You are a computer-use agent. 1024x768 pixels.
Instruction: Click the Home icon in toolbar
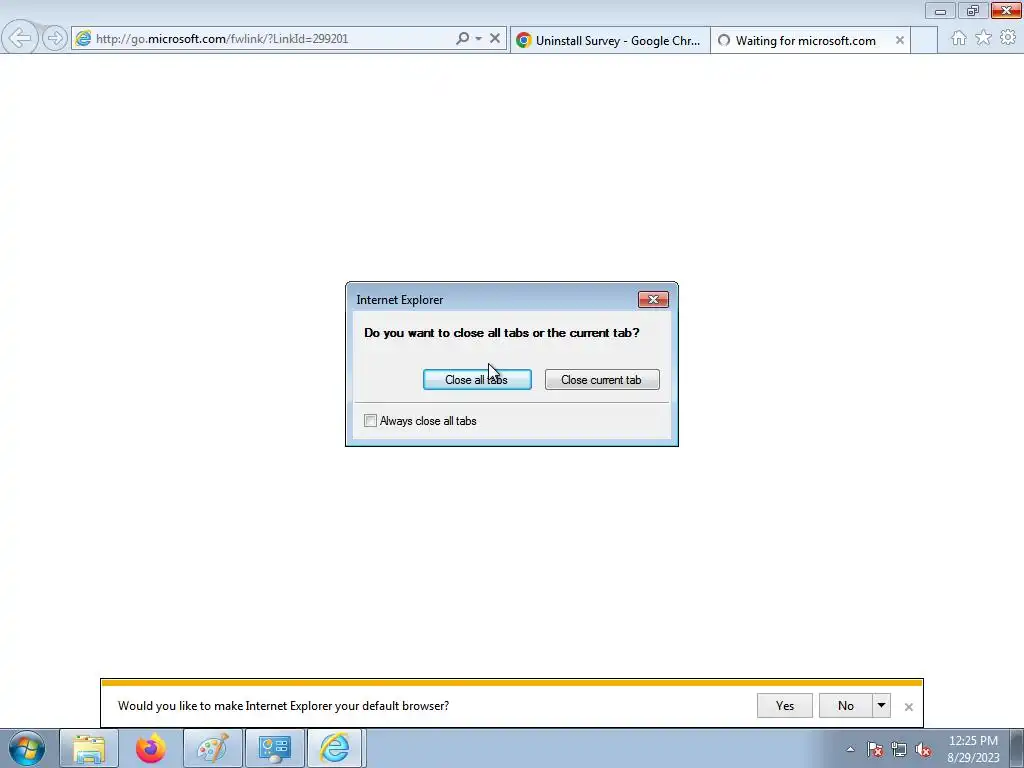click(959, 38)
